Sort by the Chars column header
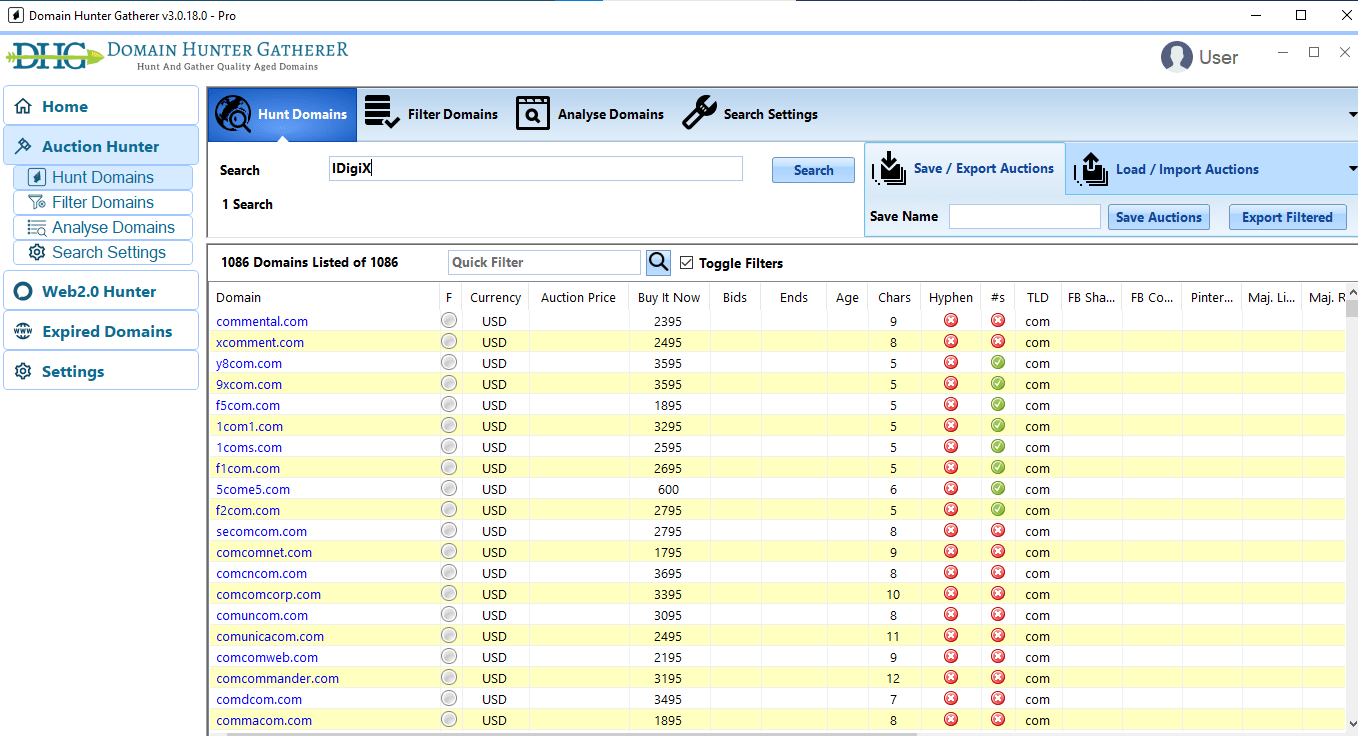Screen dimensions: 1358x736 coord(894,297)
